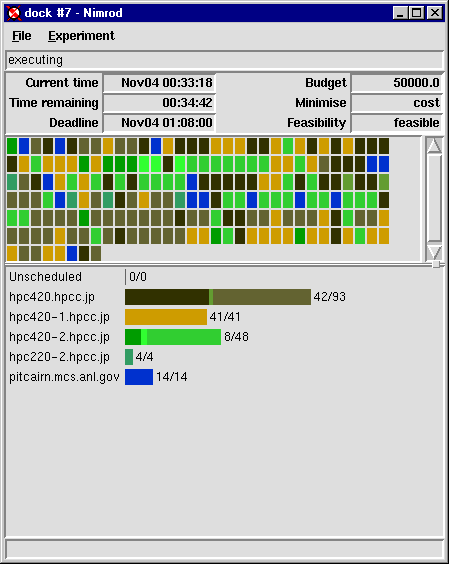
Task: Click the pane divider sash handle
Action: pyautogui.click(x=436, y=264)
